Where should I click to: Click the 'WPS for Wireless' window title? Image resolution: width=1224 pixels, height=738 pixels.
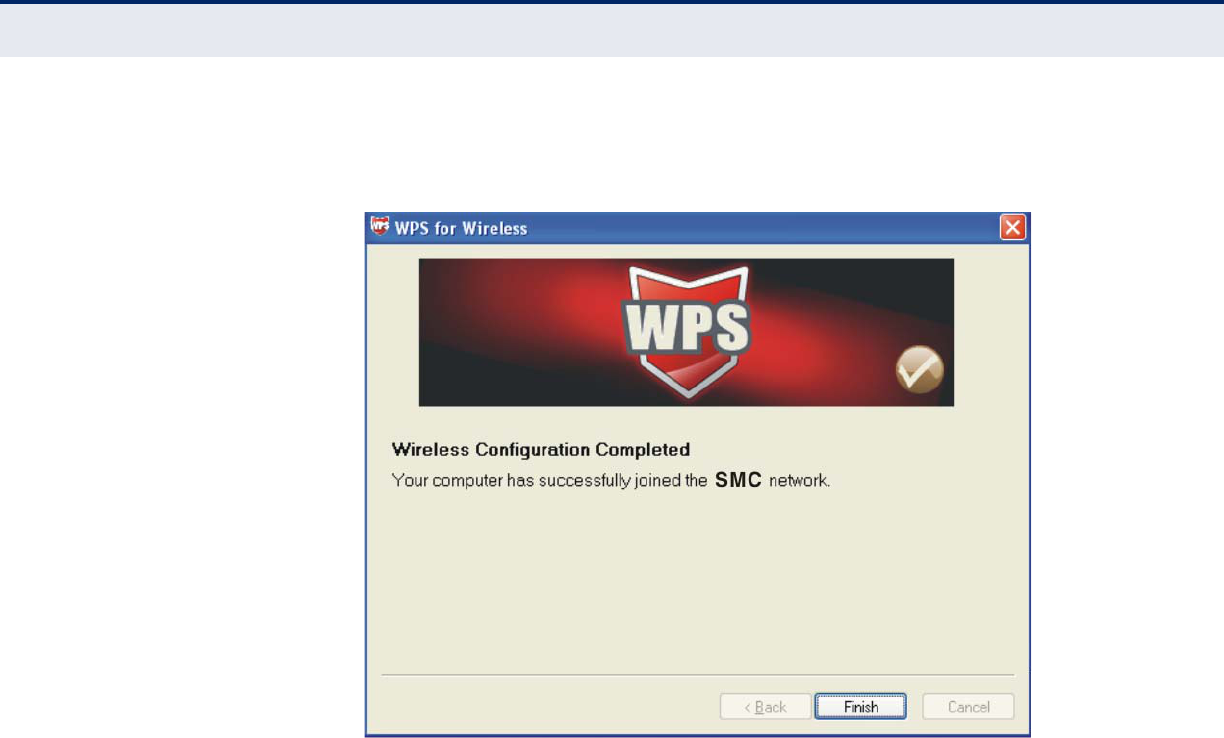[461, 228]
